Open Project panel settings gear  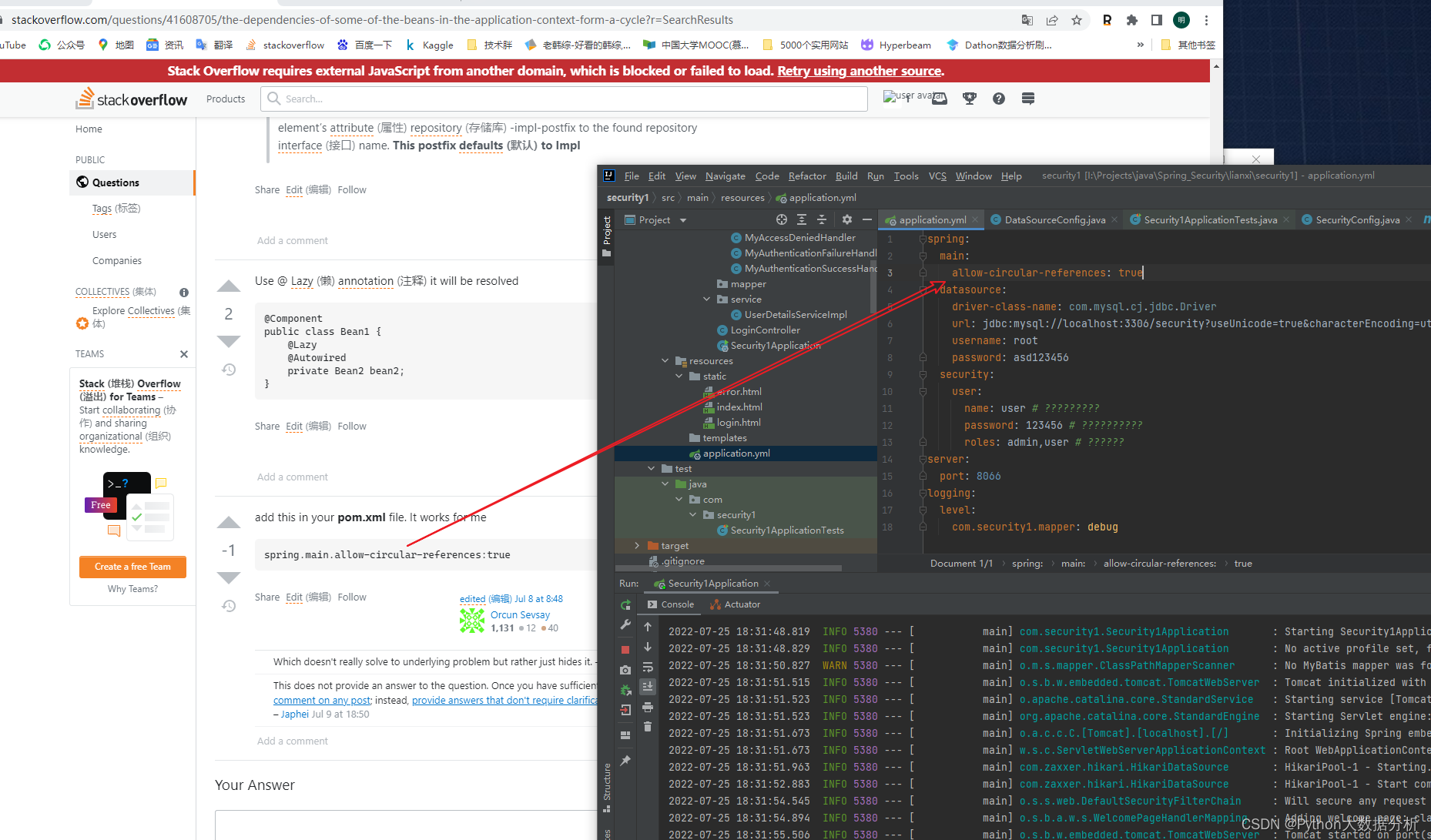coord(846,219)
